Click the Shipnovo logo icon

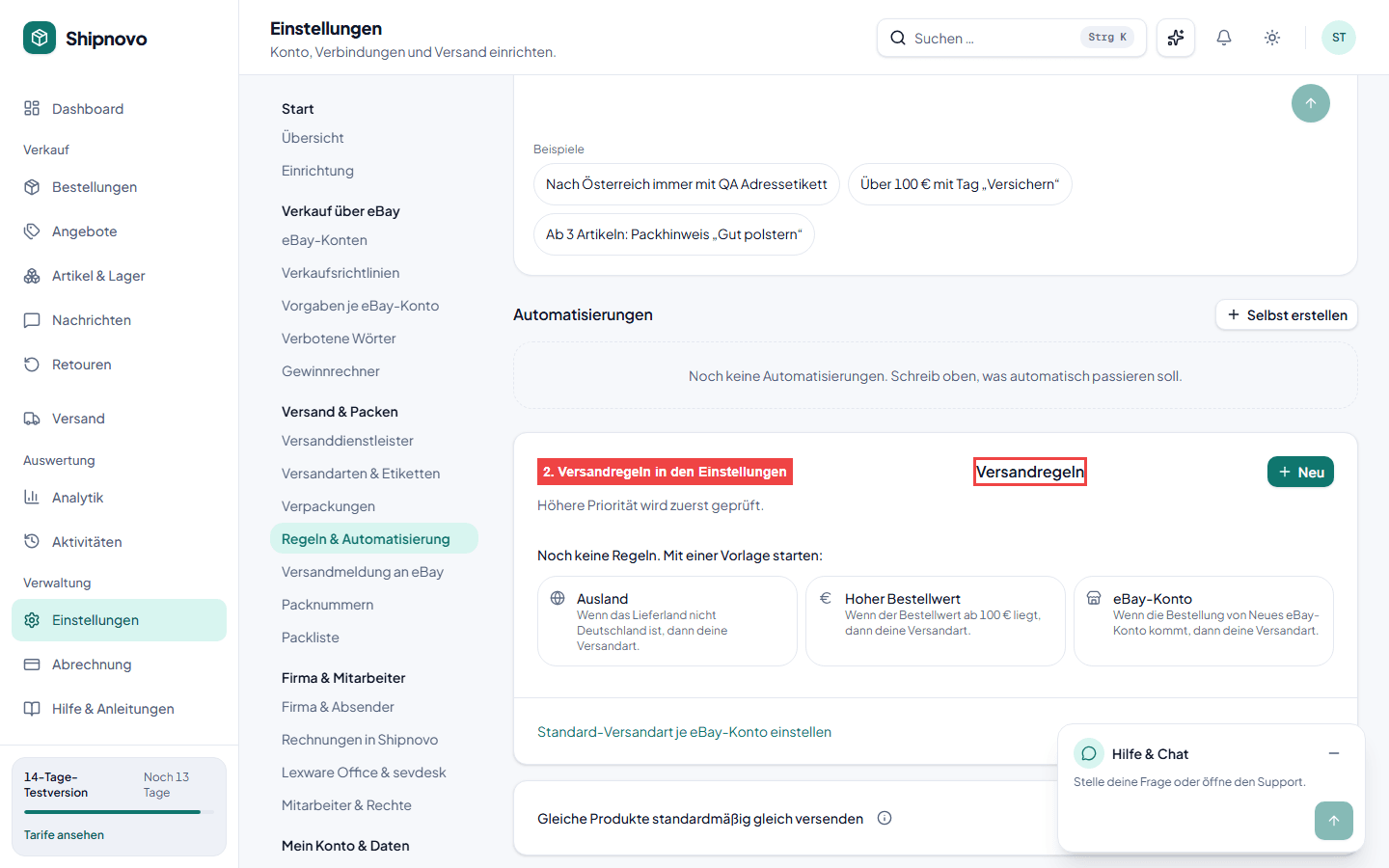(40, 38)
